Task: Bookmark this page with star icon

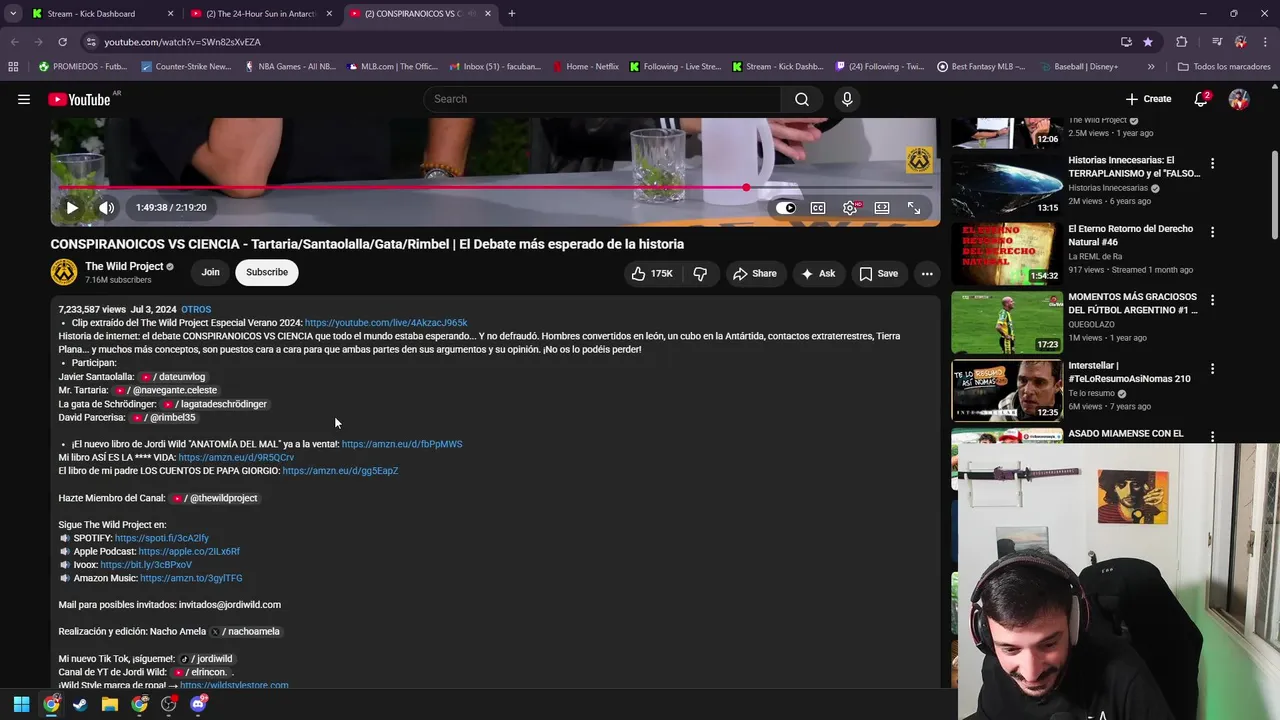Action: (1148, 42)
